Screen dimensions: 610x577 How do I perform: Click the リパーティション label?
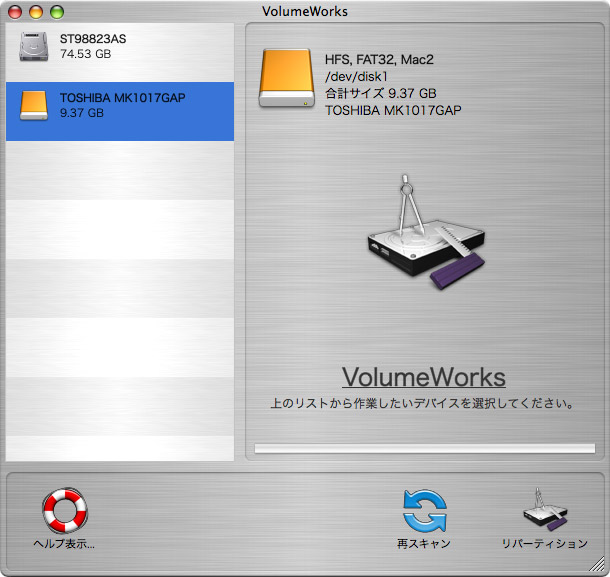[x=545, y=544]
